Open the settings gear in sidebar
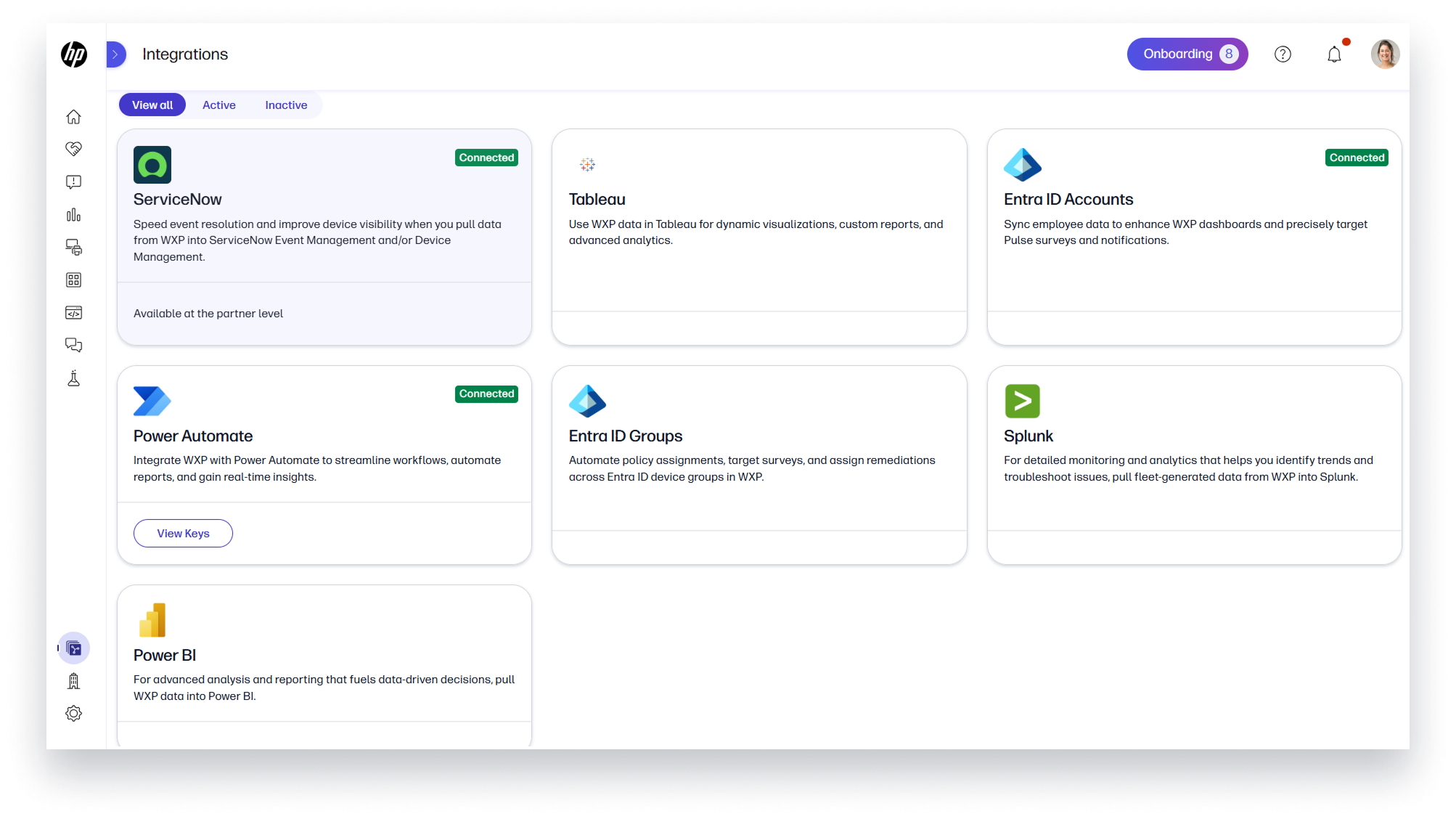 [x=73, y=714]
